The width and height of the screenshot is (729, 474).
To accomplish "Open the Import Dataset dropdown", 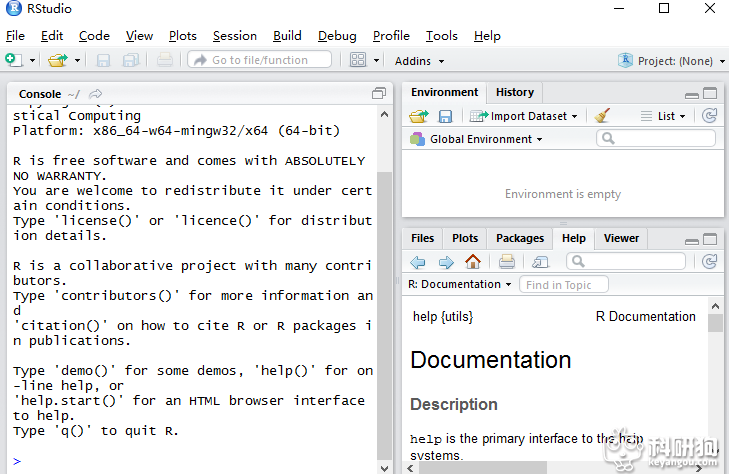I will 523,116.
